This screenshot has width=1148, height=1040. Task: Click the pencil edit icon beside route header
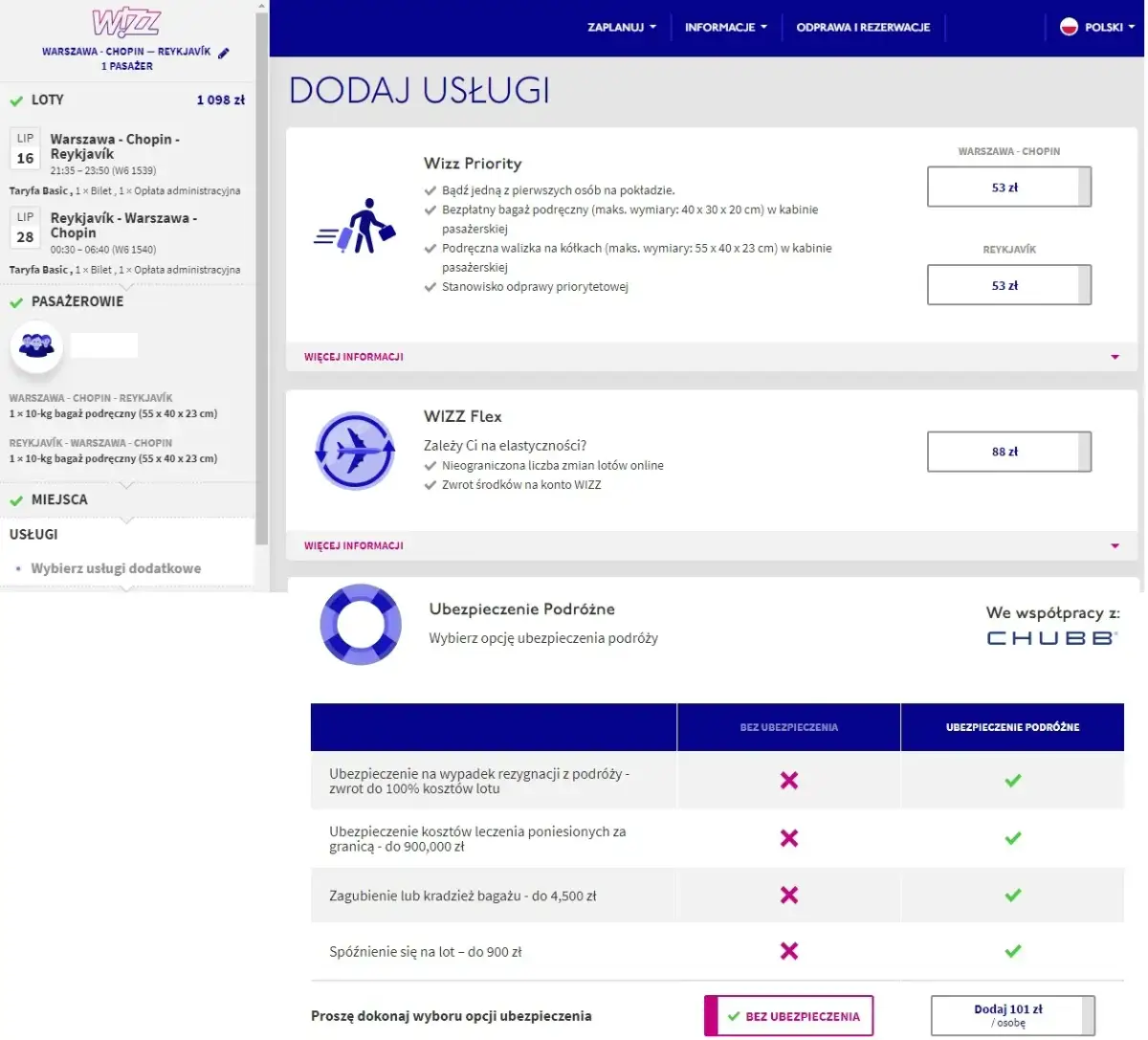pyautogui.click(x=223, y=55)
